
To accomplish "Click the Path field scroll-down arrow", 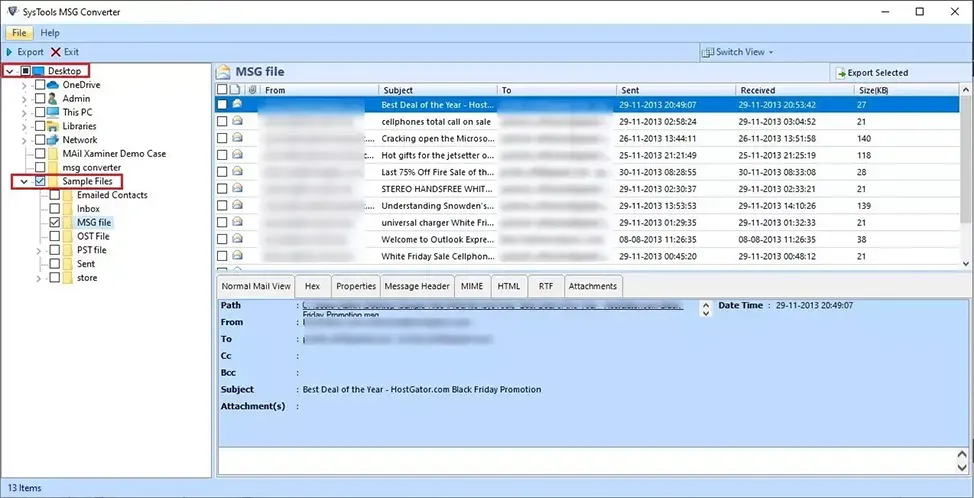I will (x=705, y=314).
